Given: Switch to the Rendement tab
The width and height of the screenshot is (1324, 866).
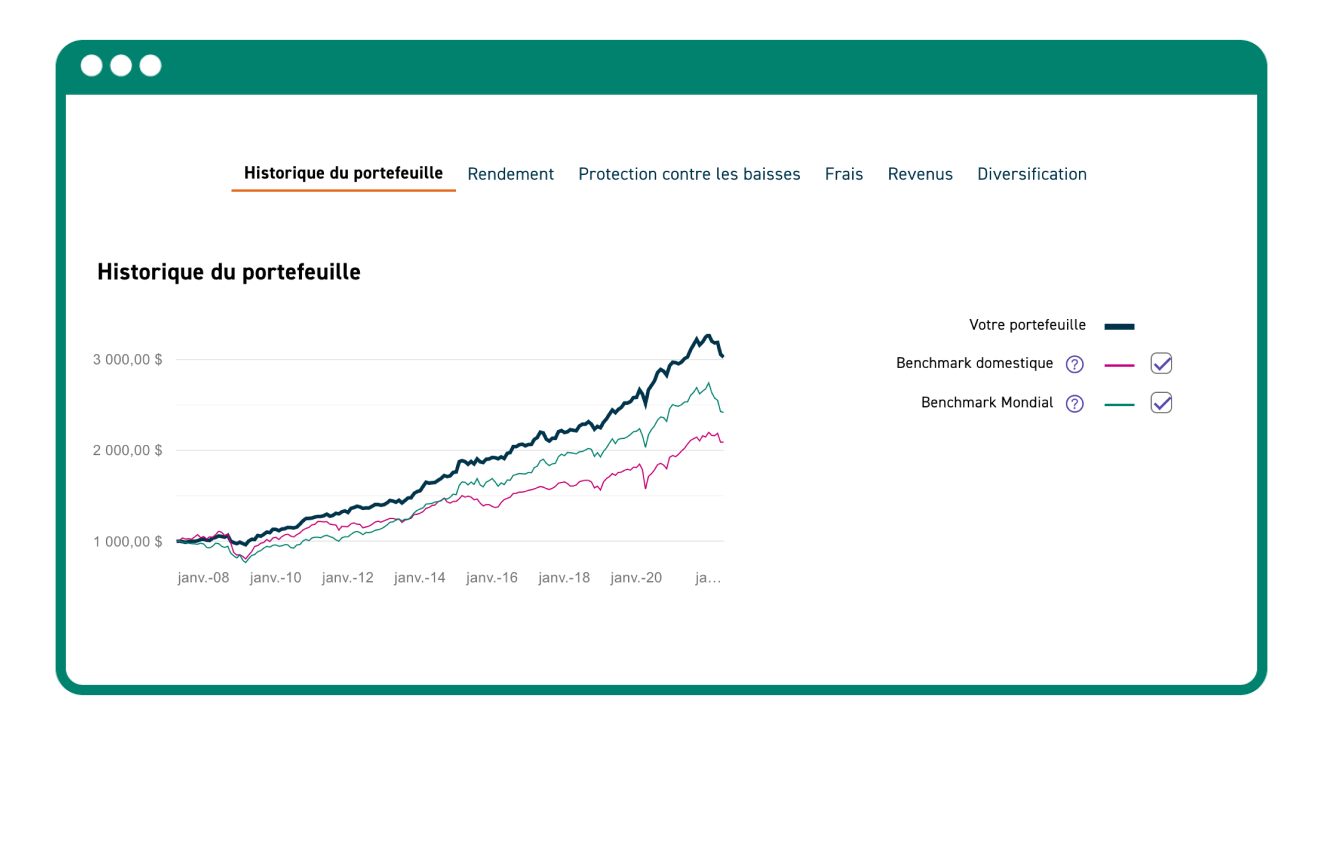Looking at the screenshot, I should (510, 174).
